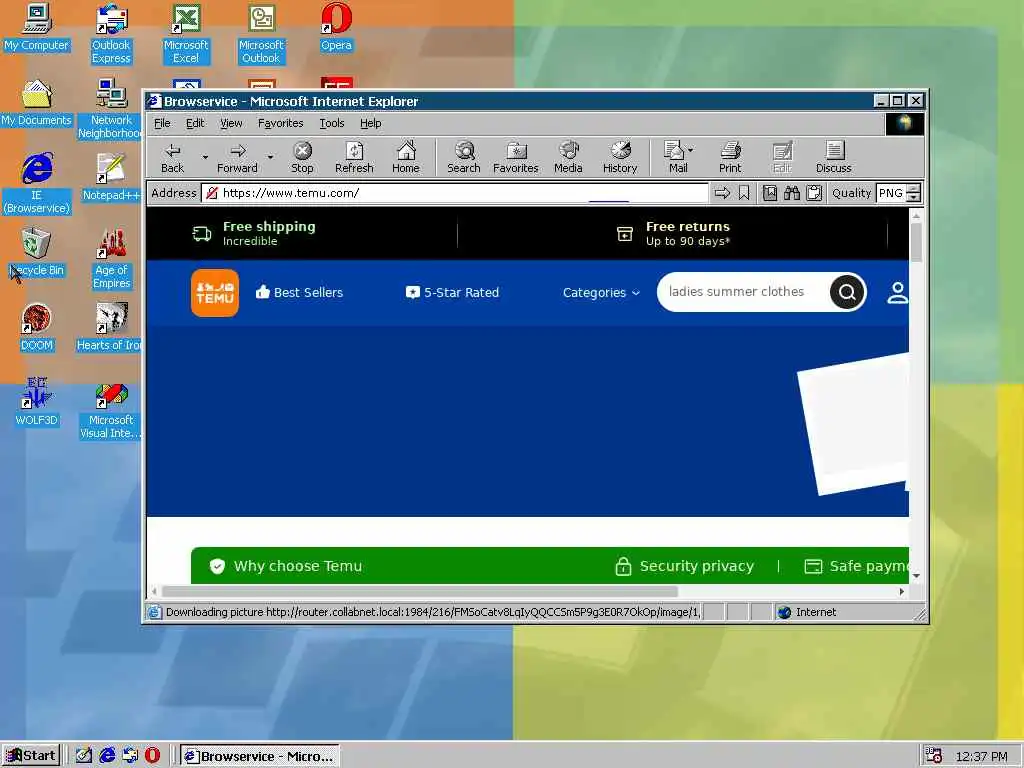1024x768 pixels.
Task: Open the Start menu
Action: (31, 756)
